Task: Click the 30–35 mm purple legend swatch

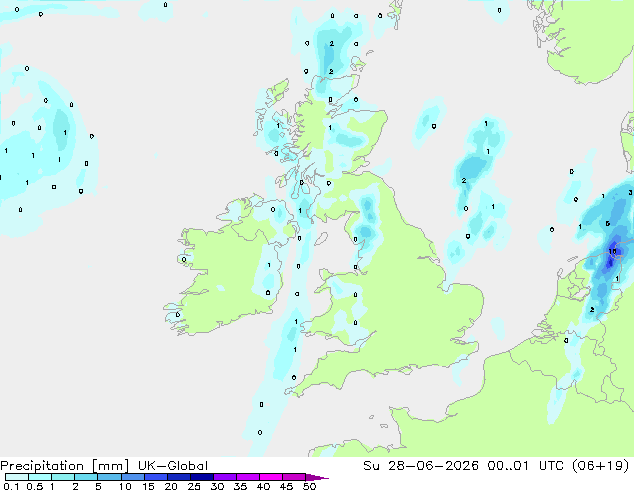Action: click(x=224, y=477)
